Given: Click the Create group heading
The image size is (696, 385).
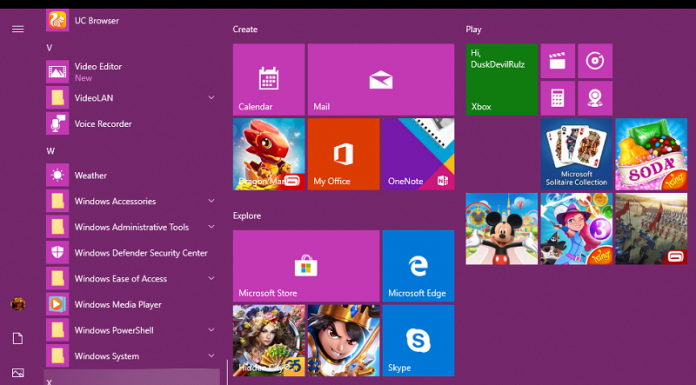Looking at the screenshot, I should pyautogui.click(x=245, y=29).
